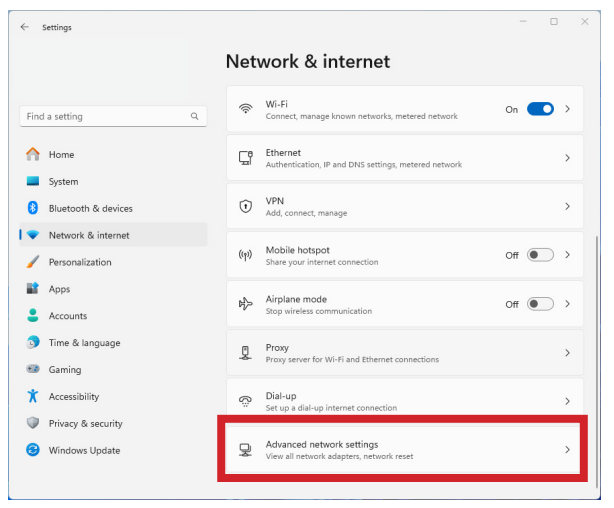The height and width of the screenshot is (508, 614).
Task: Click 'Set up a dial-up internet connection'
Action: 331,408
